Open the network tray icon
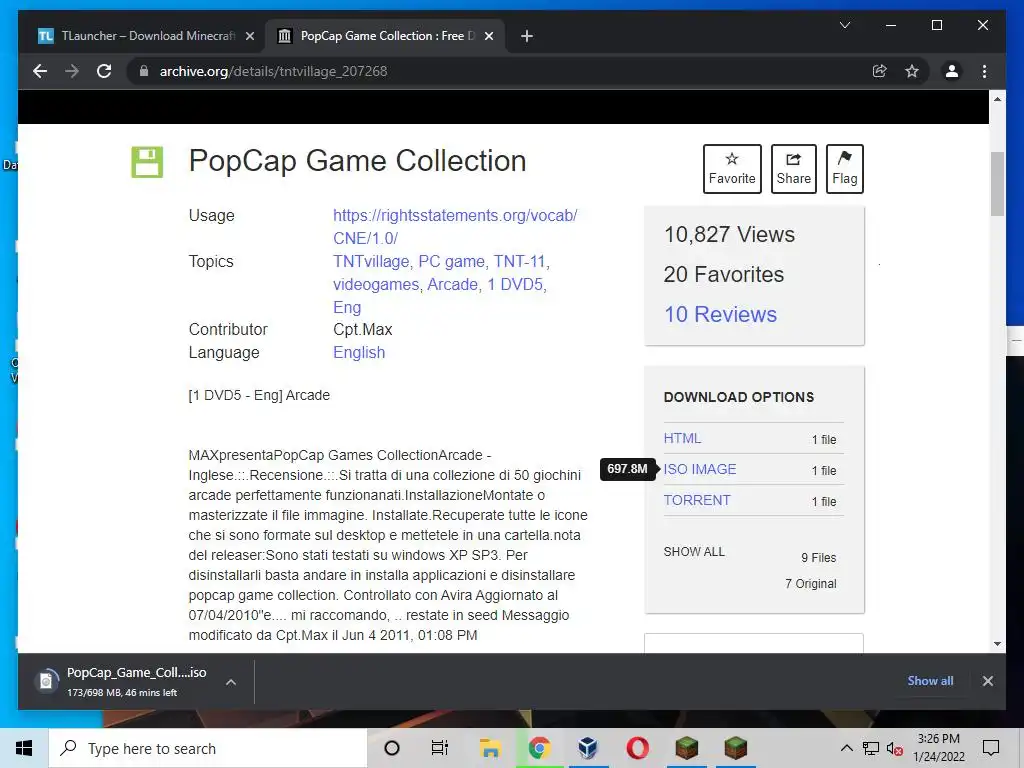This screenshot has height=768, width=1024. click(871, 748)
